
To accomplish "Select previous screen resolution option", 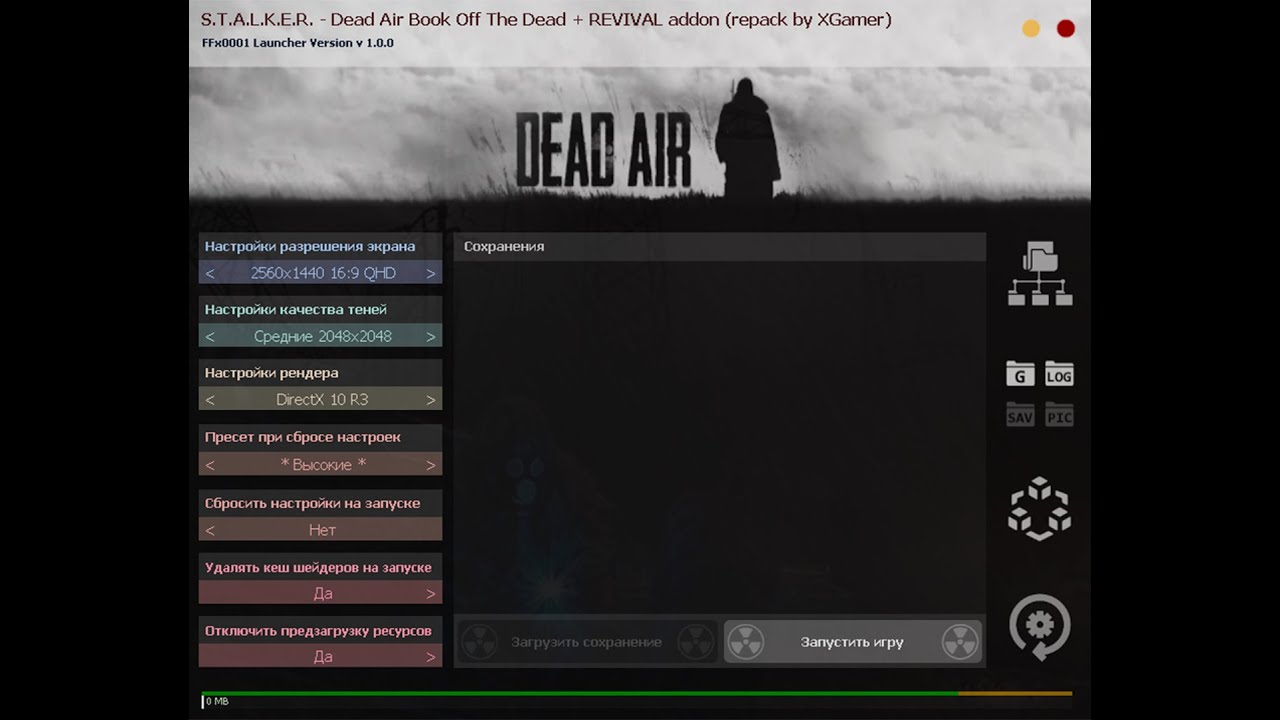I will tap(210, 273).
